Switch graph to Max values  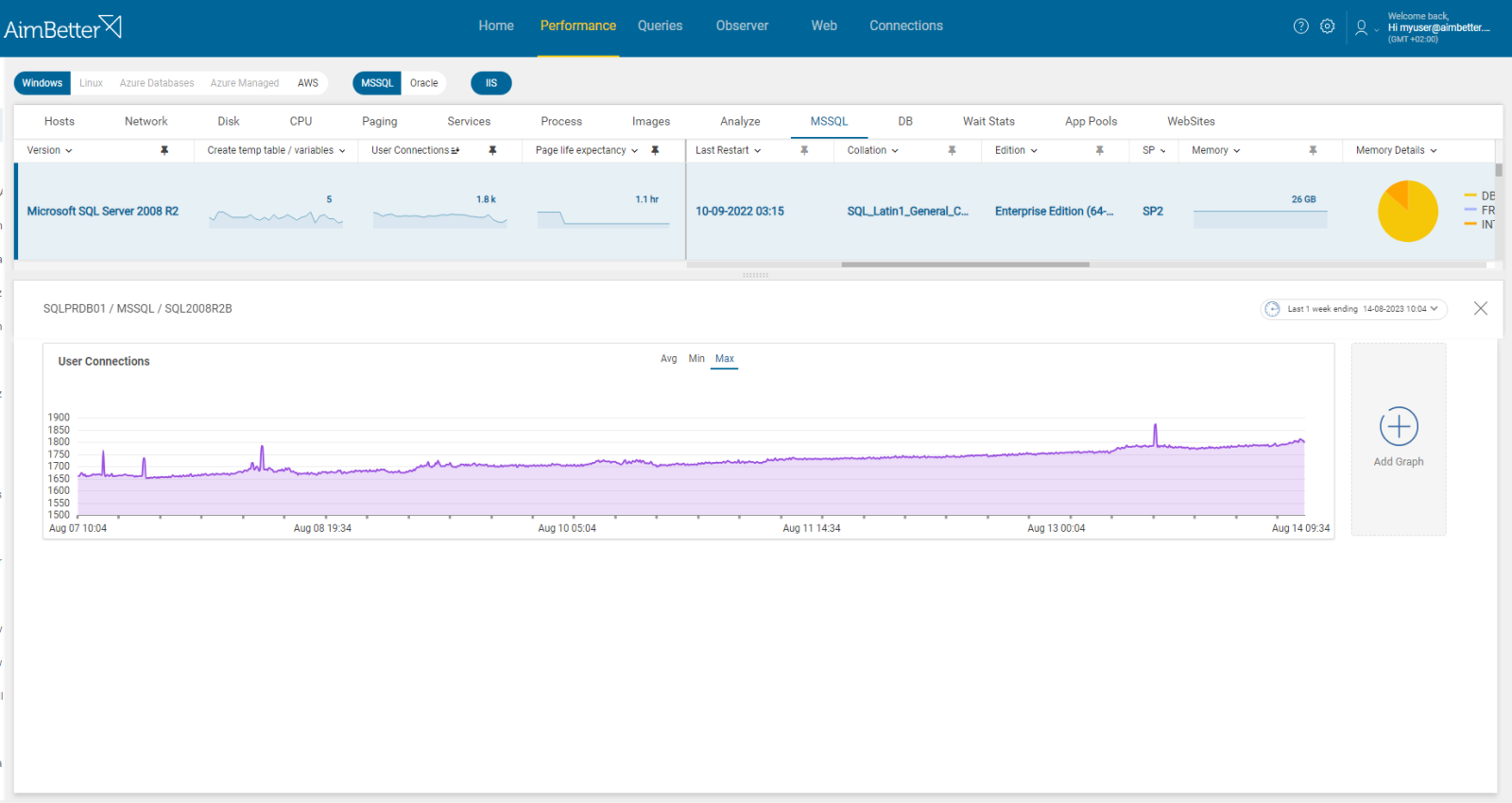coord(725,359)
